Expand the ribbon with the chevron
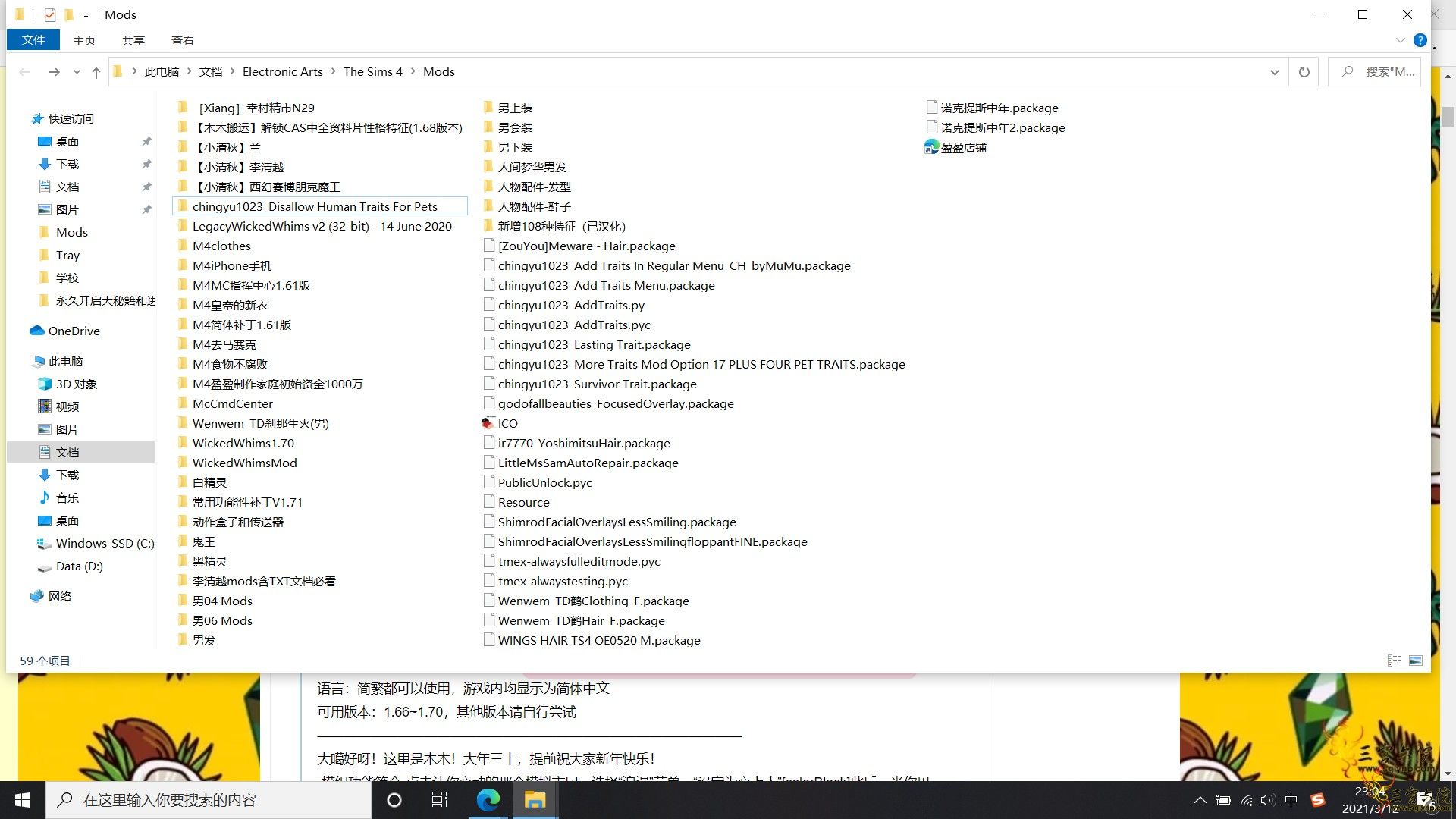This screenshot has width=1456, height=819. [1400, 40]
